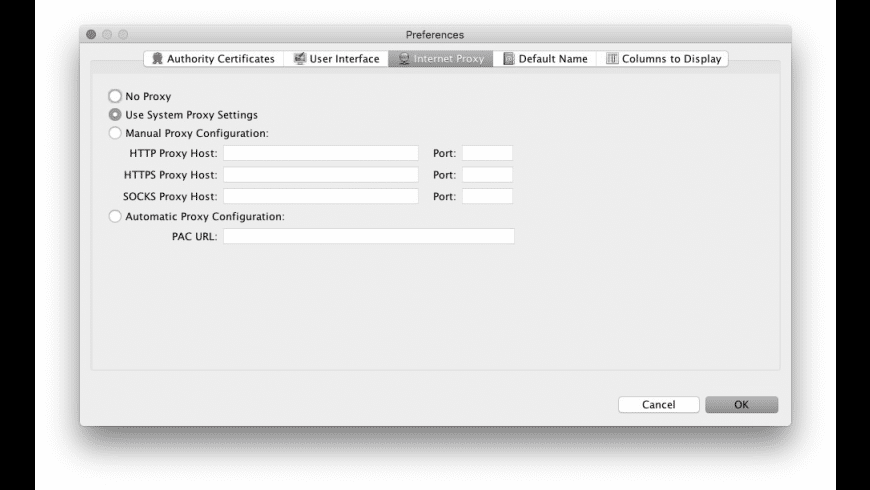Click the SOCKS Proxy Host field
The height and width of the screenshot is (490, 870).
tap(321, 196)
